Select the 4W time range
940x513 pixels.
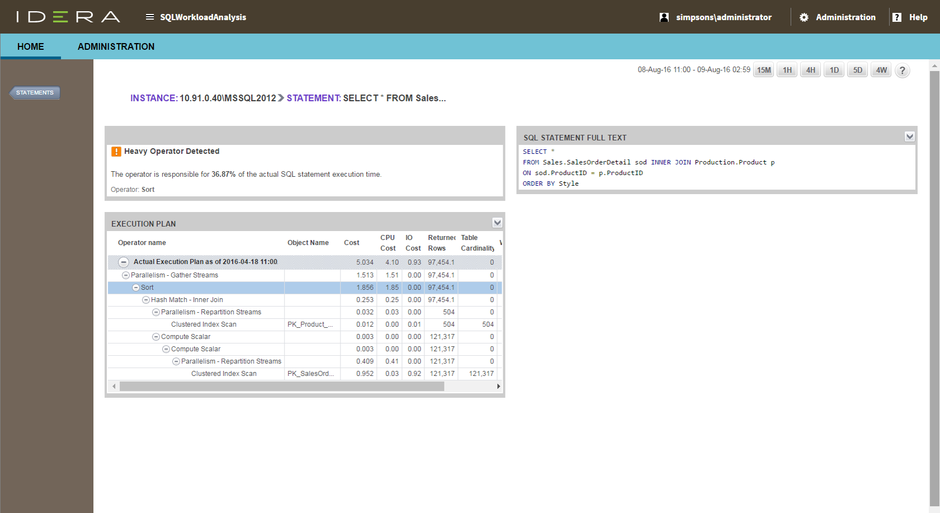(881, 70)
